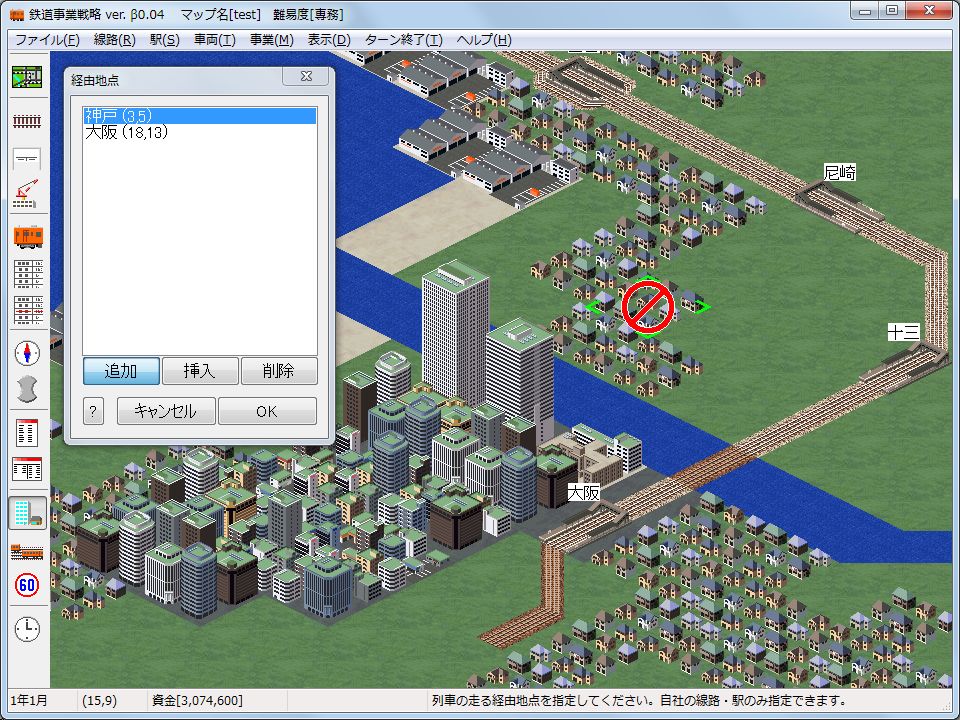The width and height of the screenshot is (960, 720).
Task: Select the railway track laying tool
Action: pyautogui.click(x=27, y=121)
